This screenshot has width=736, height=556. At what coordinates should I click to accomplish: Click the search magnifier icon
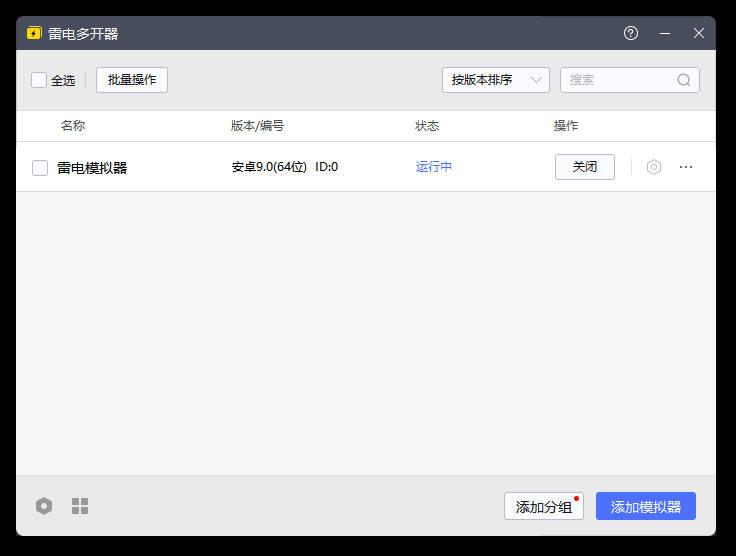pos(683,80)
